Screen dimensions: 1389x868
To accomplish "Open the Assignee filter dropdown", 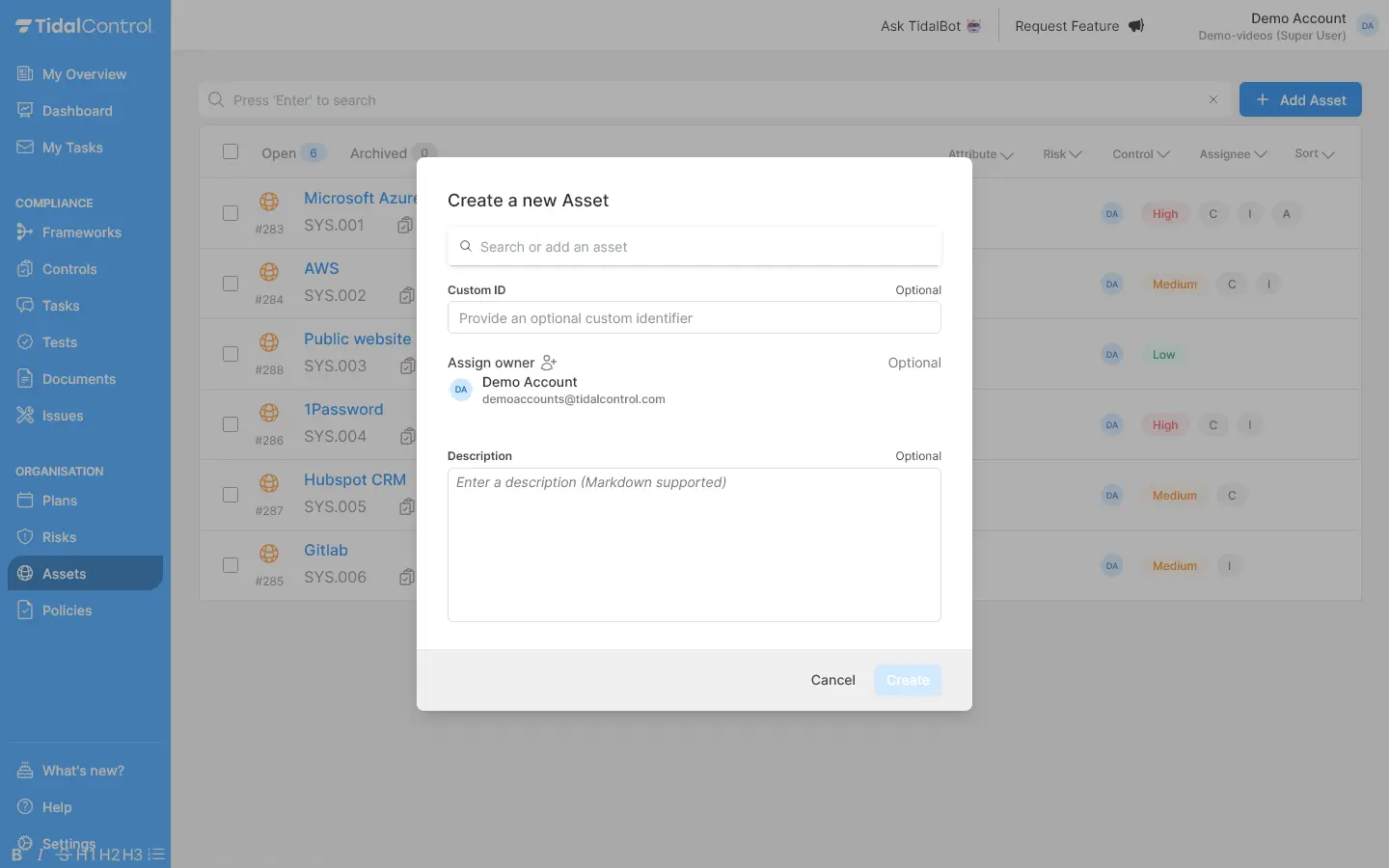I will point(1233,154).
